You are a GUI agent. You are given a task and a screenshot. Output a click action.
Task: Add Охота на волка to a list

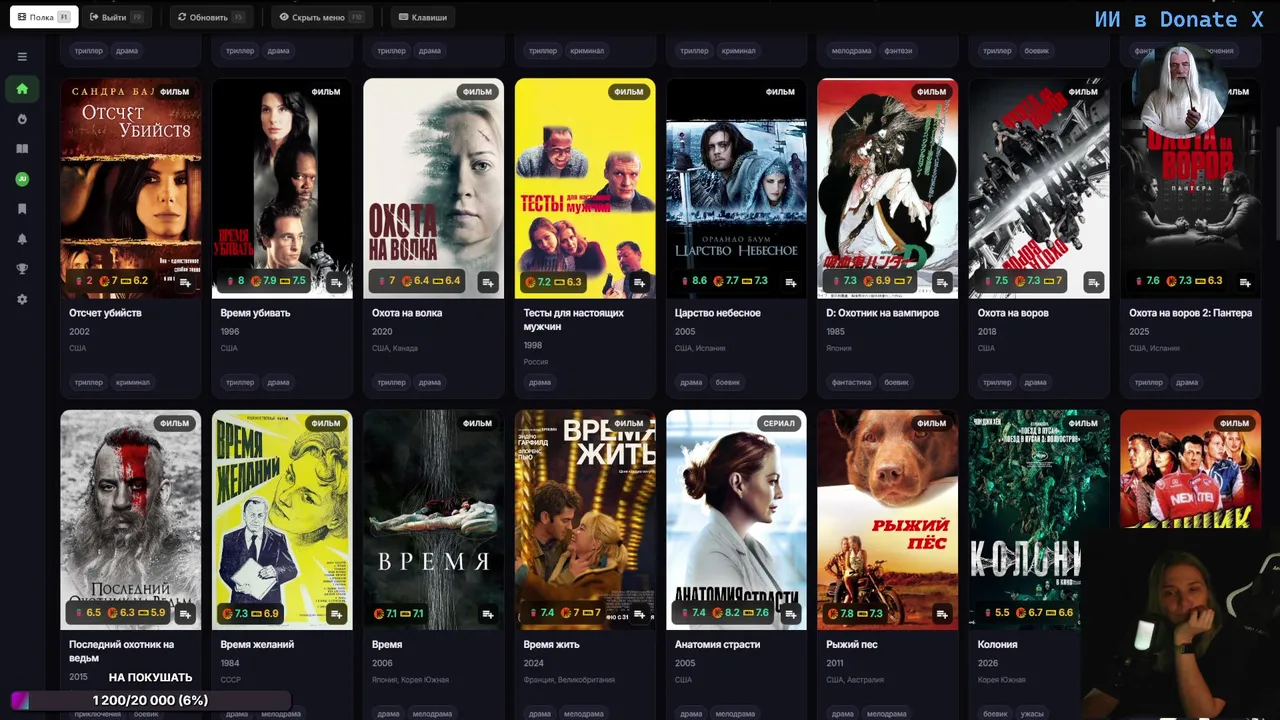point(488,282)
